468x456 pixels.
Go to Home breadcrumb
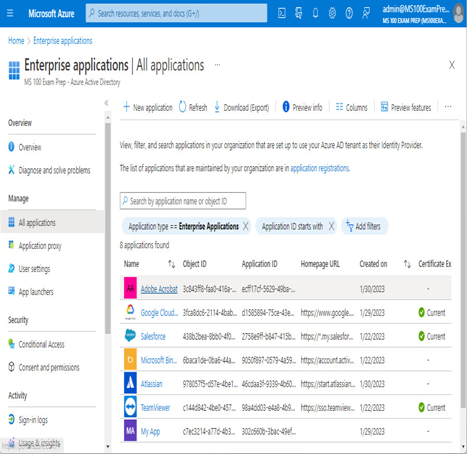pos(16,41)
